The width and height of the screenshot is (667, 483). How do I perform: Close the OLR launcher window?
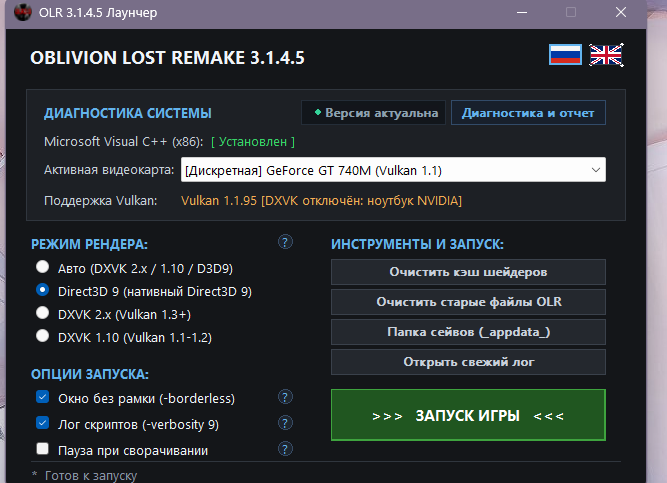coord(621,12)
